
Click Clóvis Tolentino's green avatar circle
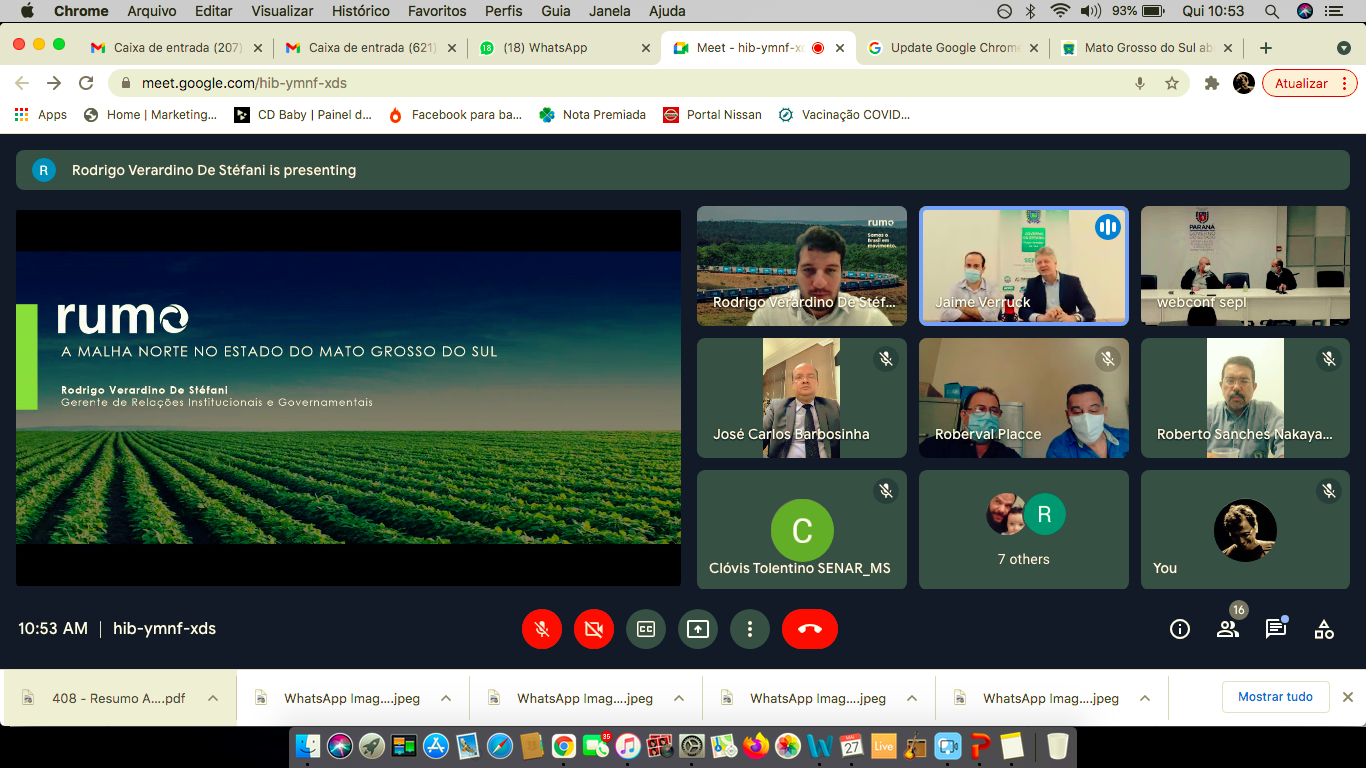(802, 530)
